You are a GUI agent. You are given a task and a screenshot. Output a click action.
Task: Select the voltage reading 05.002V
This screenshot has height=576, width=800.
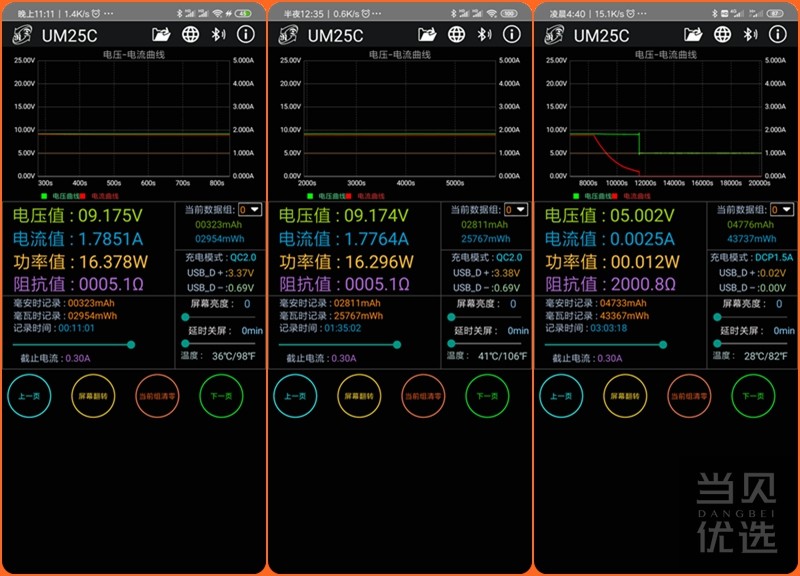click(642, 216)
